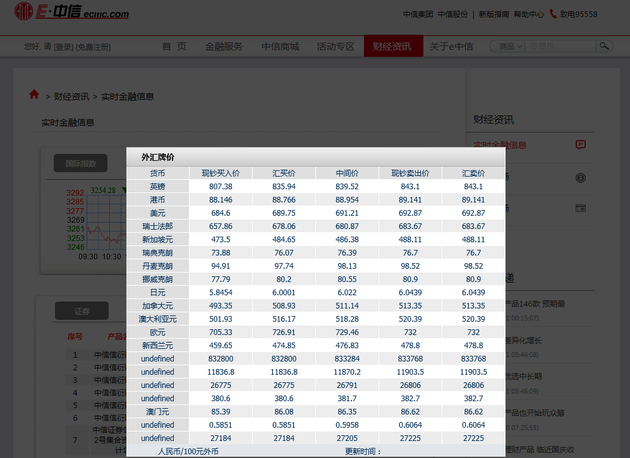Open the 中信集团 link
The image size is (630, 458).
click(418, 14)
